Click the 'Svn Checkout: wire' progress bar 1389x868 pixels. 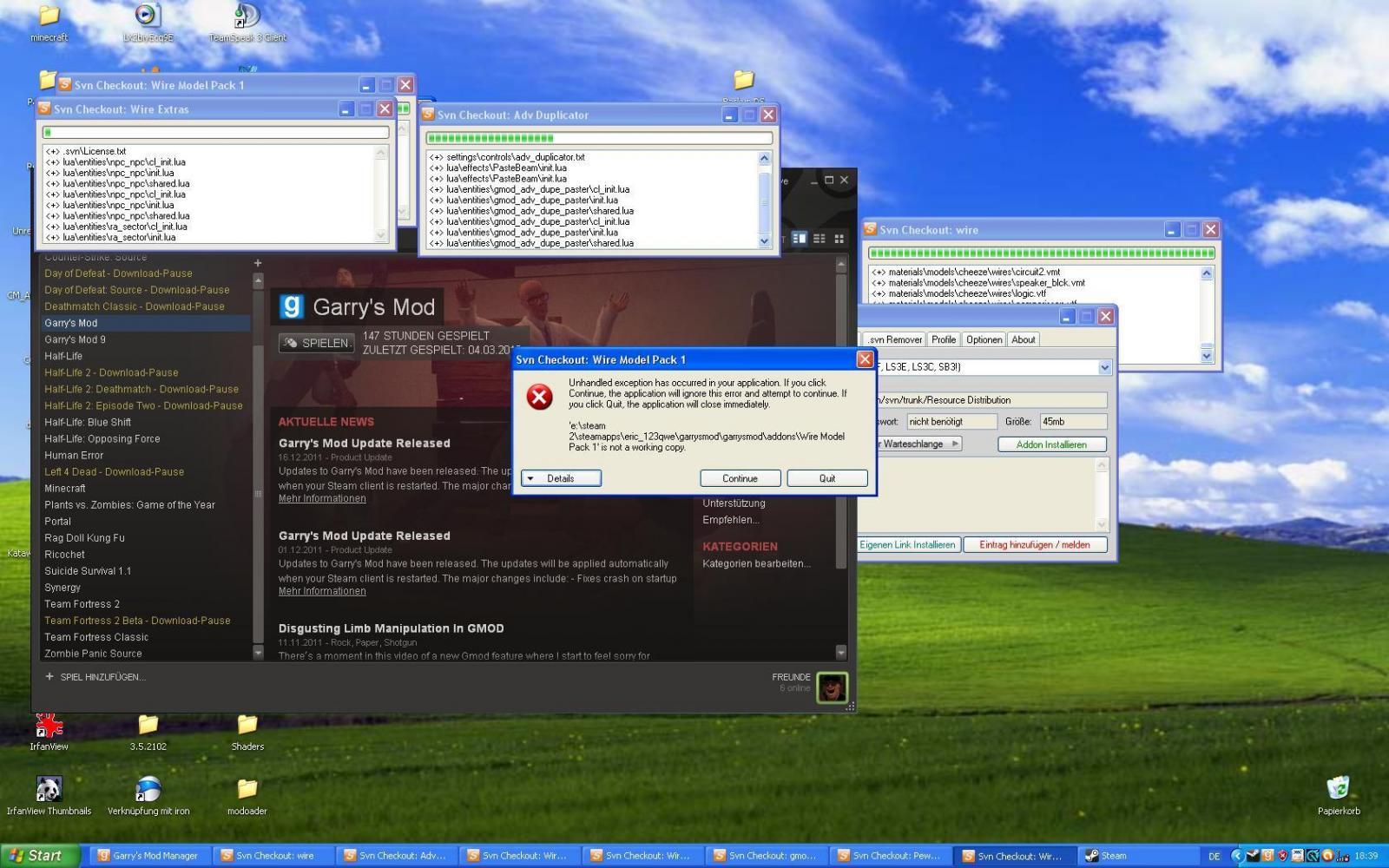pos(1042,253)
